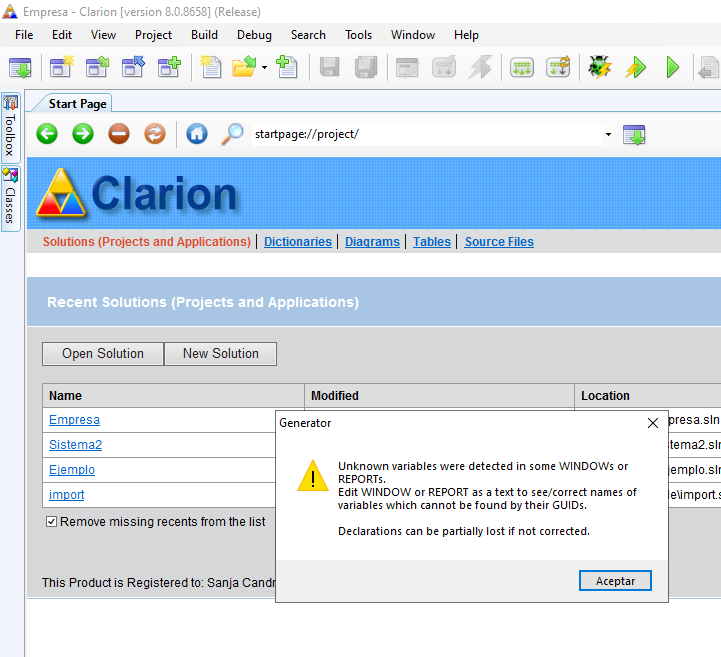Image resolution: width=721 pixels, height=657 pixels.
Task: Open the Source Files link
Action: 499,242
